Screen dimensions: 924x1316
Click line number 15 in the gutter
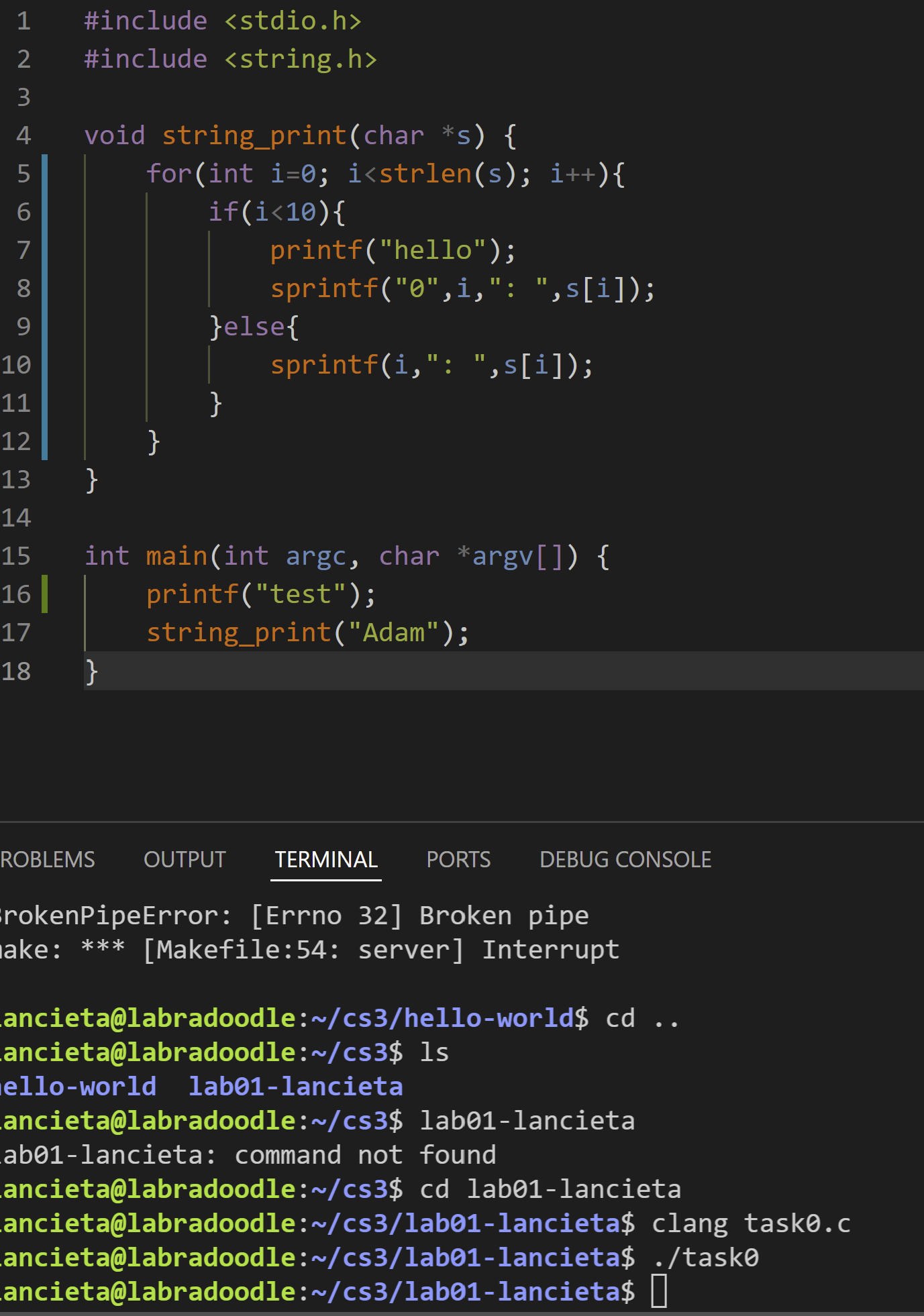[17, 556]
